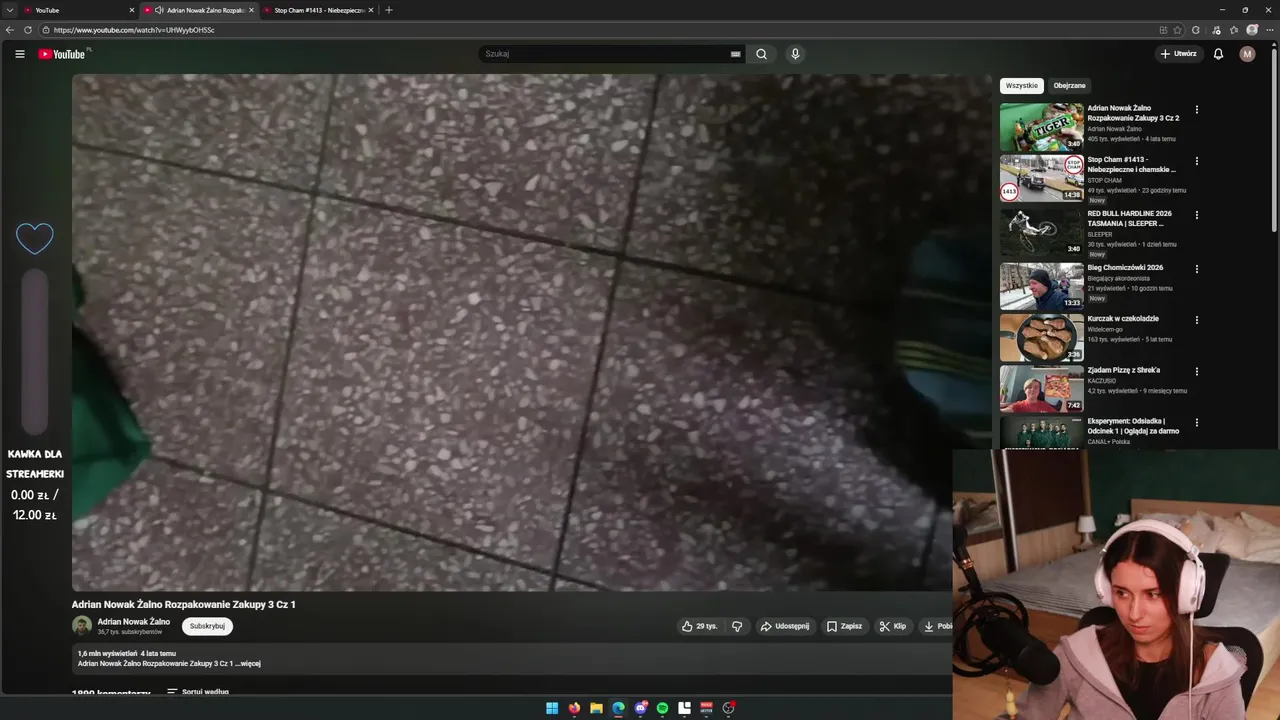Reload the page with refresh icon

point(28,30)
